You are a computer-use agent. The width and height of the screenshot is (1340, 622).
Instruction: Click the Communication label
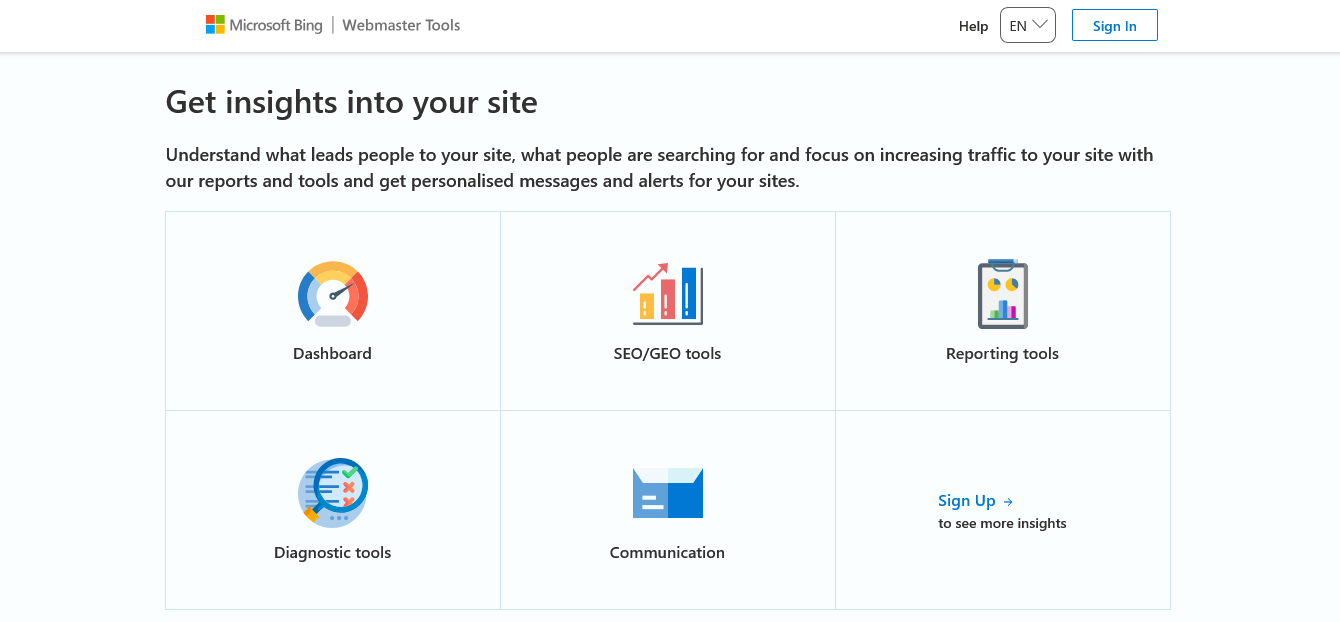pos(667,553)
